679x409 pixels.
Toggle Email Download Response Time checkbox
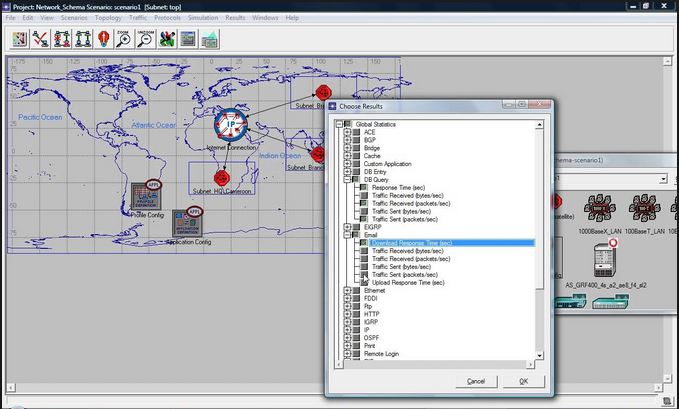coord(364,243)
